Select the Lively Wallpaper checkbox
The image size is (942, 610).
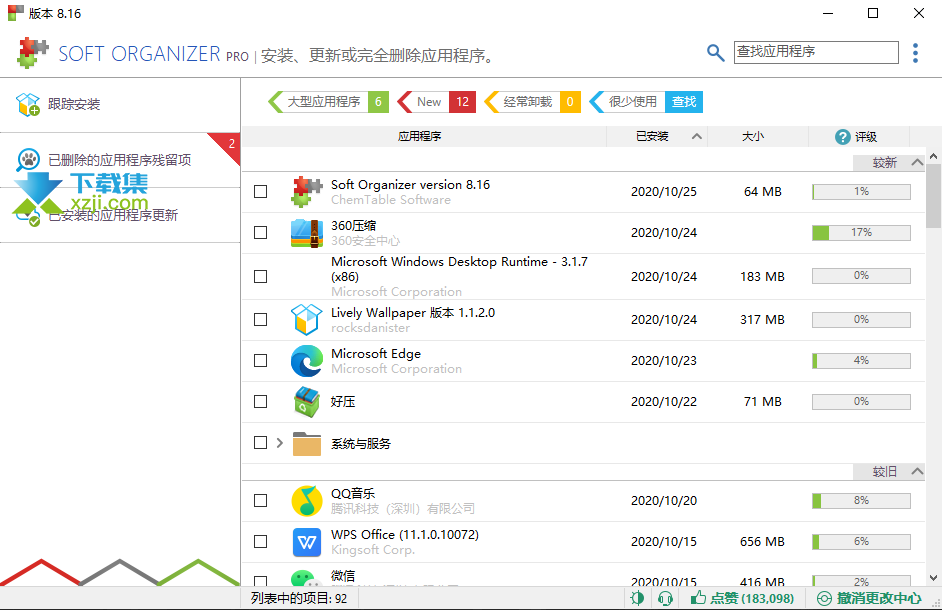tap(261, 319)
